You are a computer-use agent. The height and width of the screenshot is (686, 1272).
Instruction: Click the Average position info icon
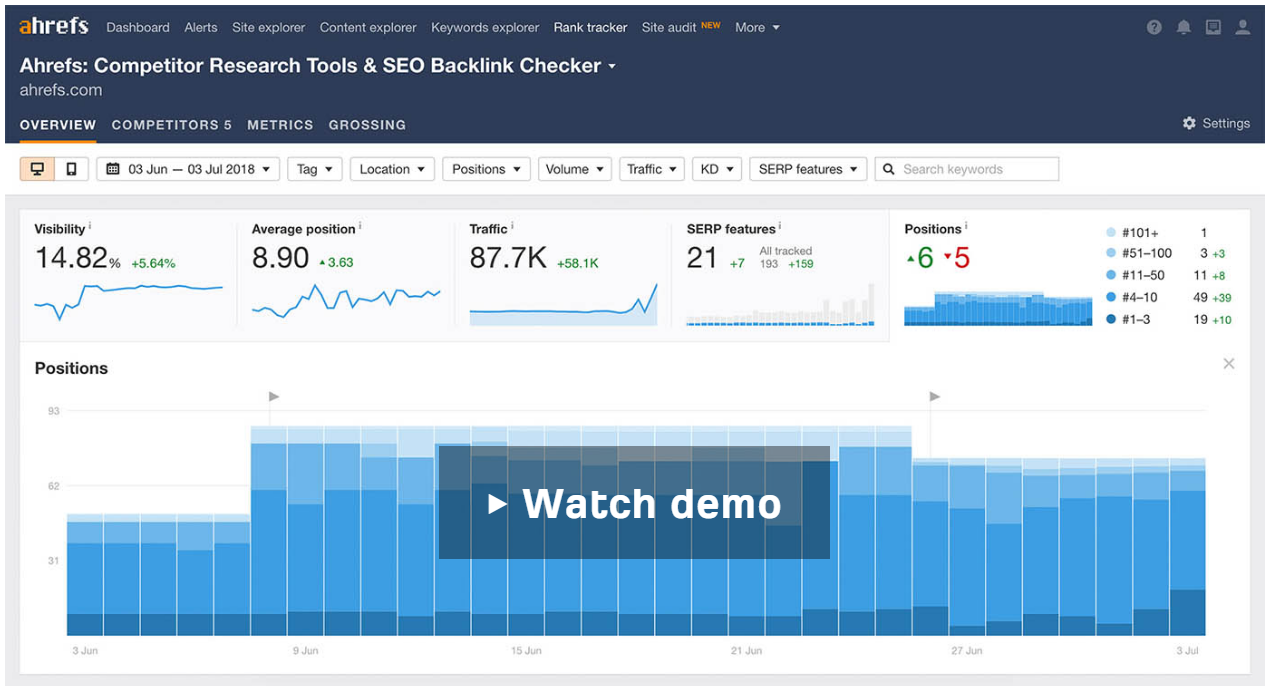click(x=360, y=227)
